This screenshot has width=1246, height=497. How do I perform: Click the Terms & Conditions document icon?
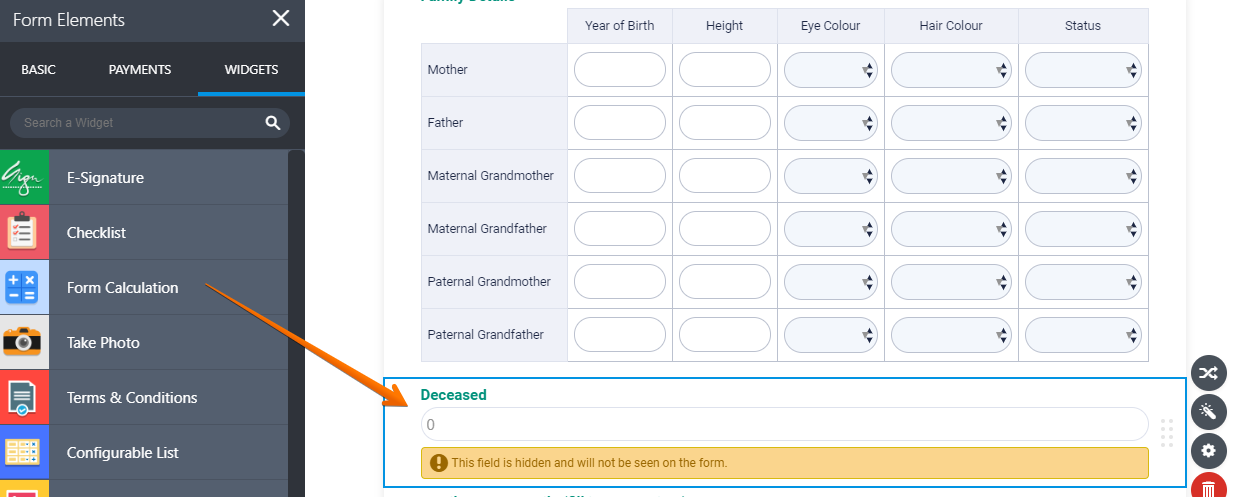[24, 398]
